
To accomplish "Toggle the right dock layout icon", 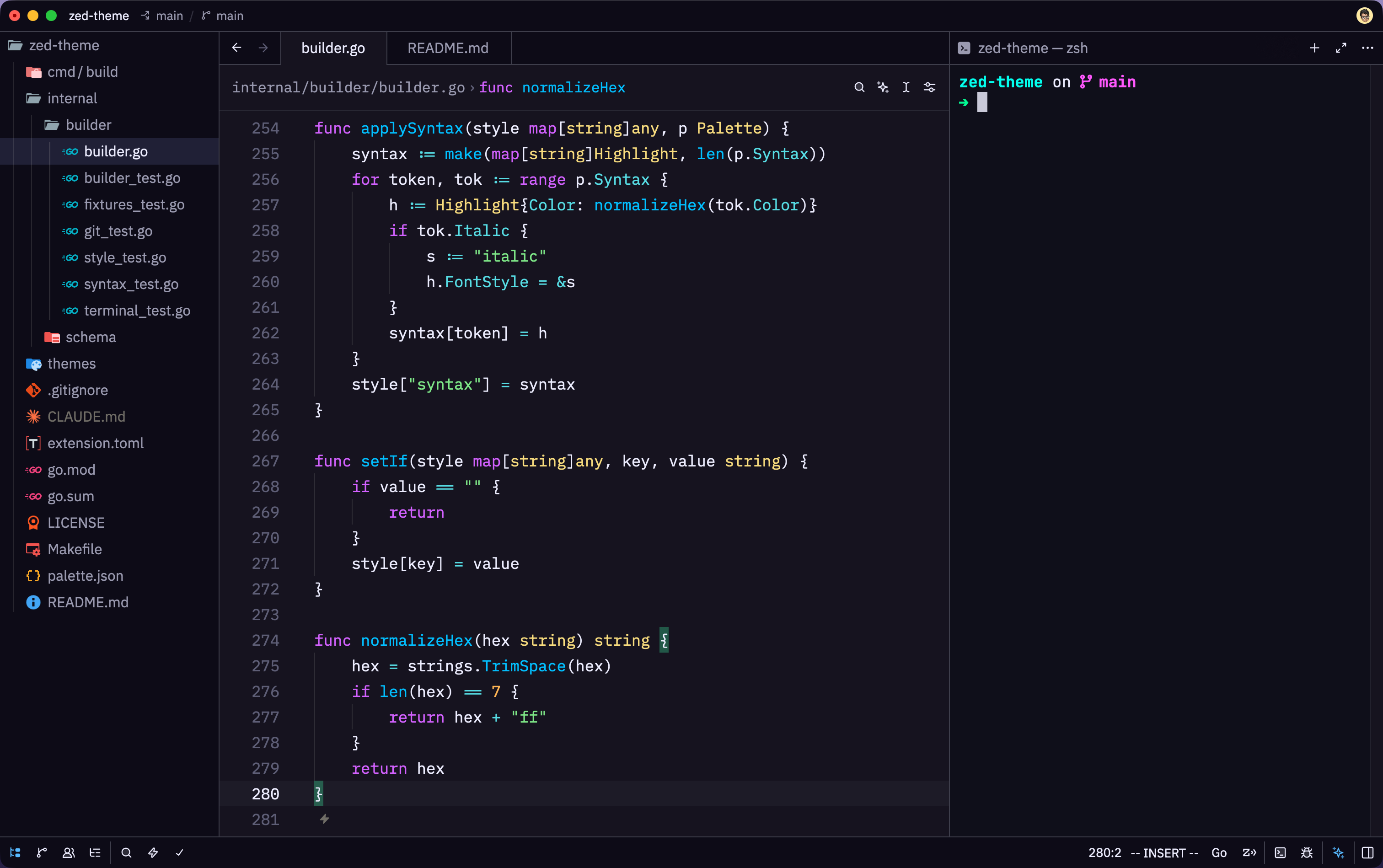I will click(1368, 852).
